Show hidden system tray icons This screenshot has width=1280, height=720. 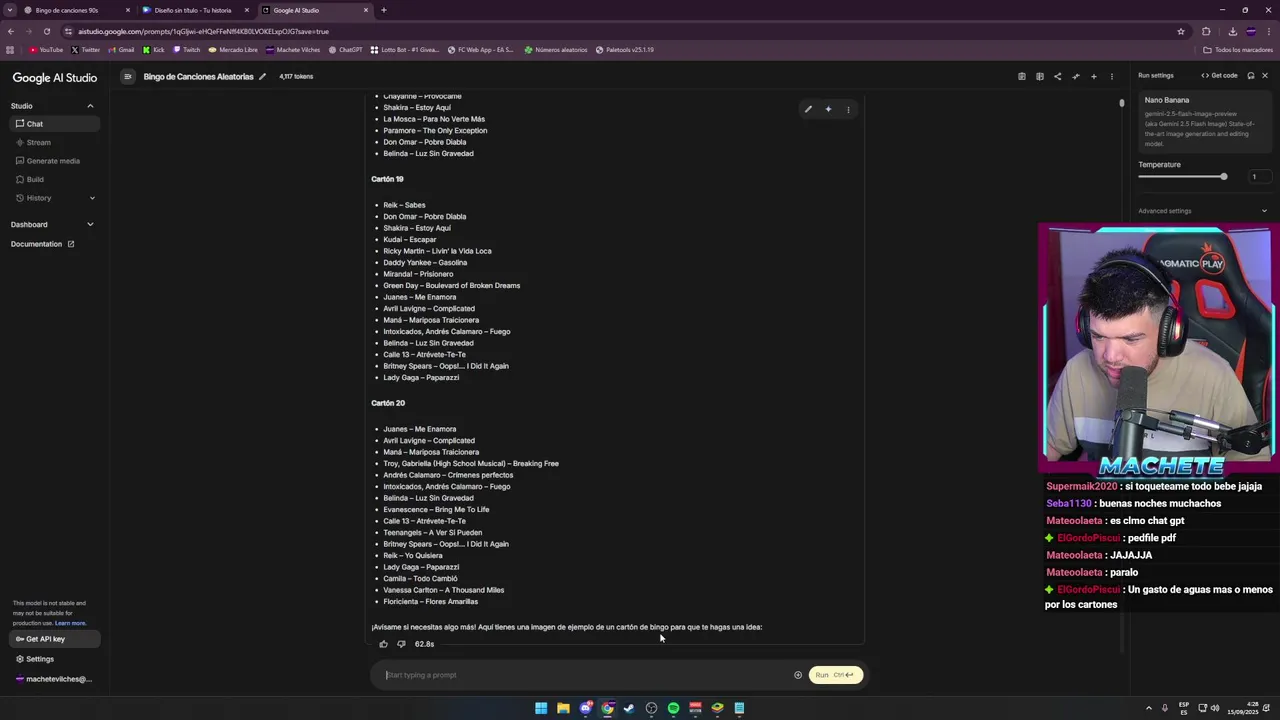pyautogui.click(x=1148, y=708)
